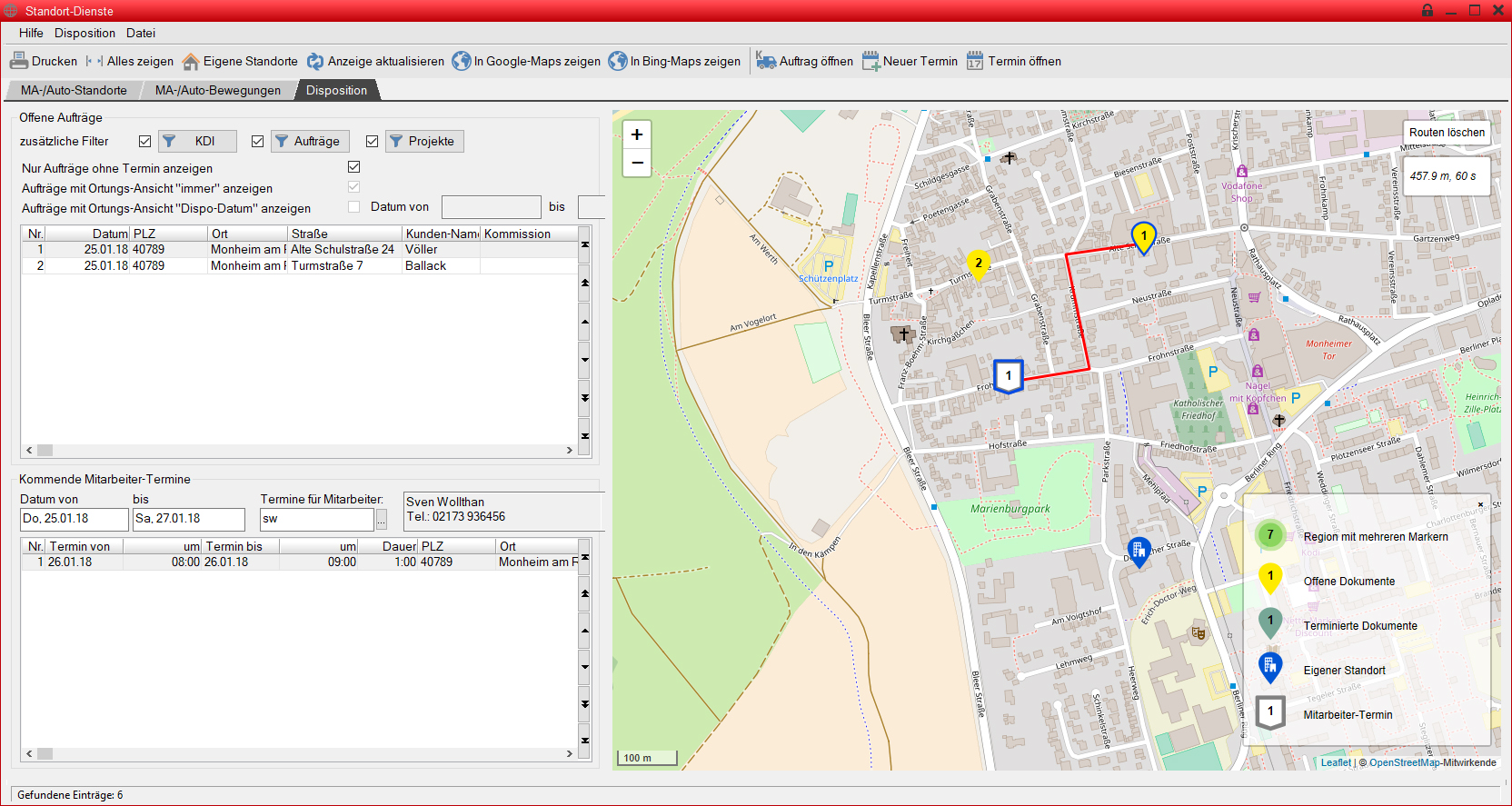Move one row down in Mitarbeiter-Termine table
Screen dimensions: 1512x806
(585, 667)
